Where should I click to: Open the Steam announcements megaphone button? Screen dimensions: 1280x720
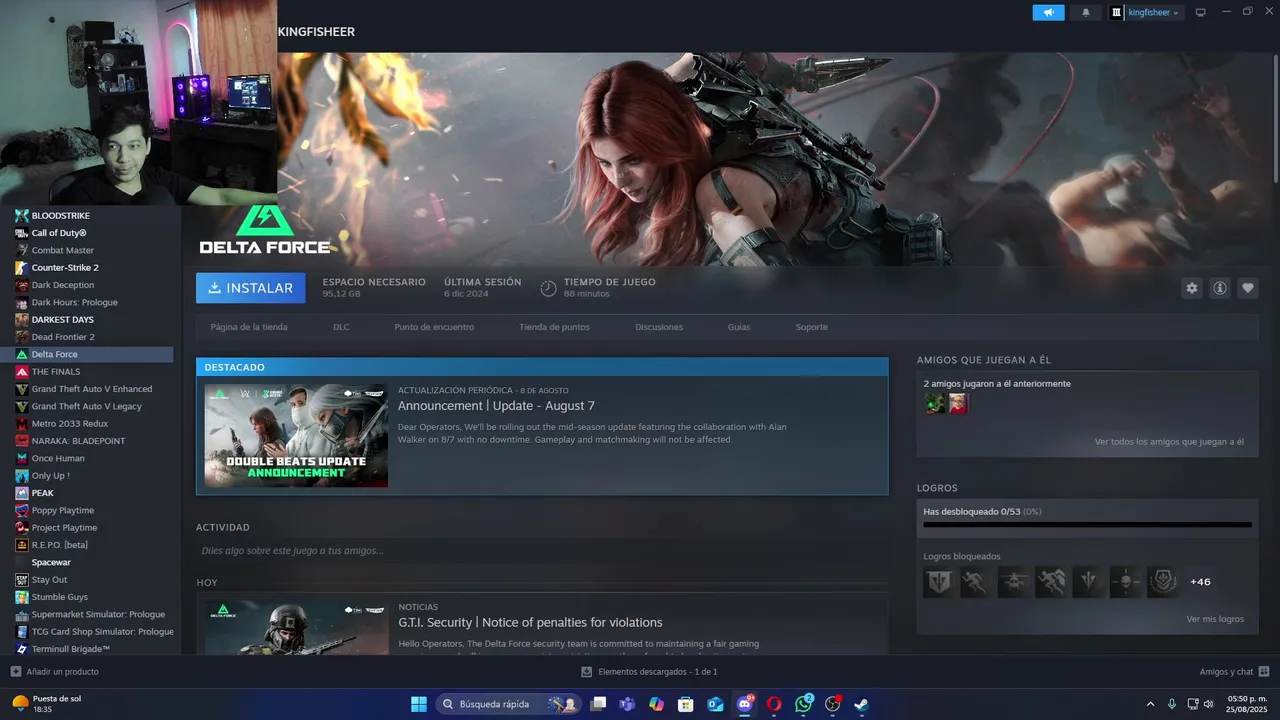(1048, 13)
